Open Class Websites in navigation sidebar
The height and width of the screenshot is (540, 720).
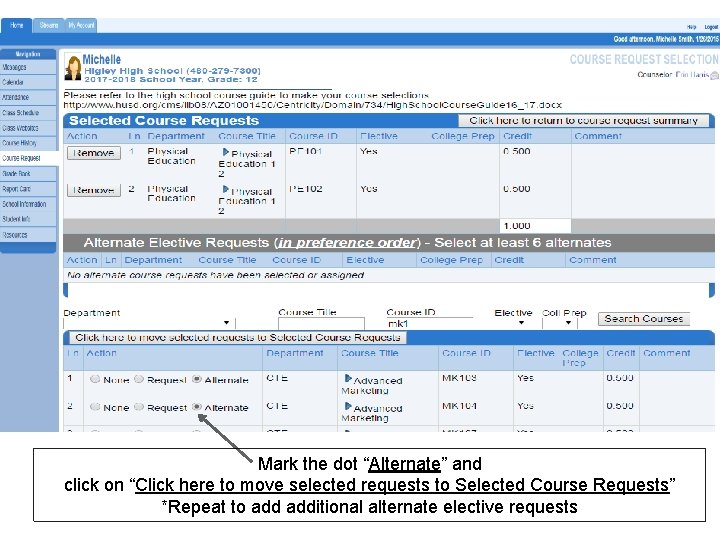tap(28, 128)
